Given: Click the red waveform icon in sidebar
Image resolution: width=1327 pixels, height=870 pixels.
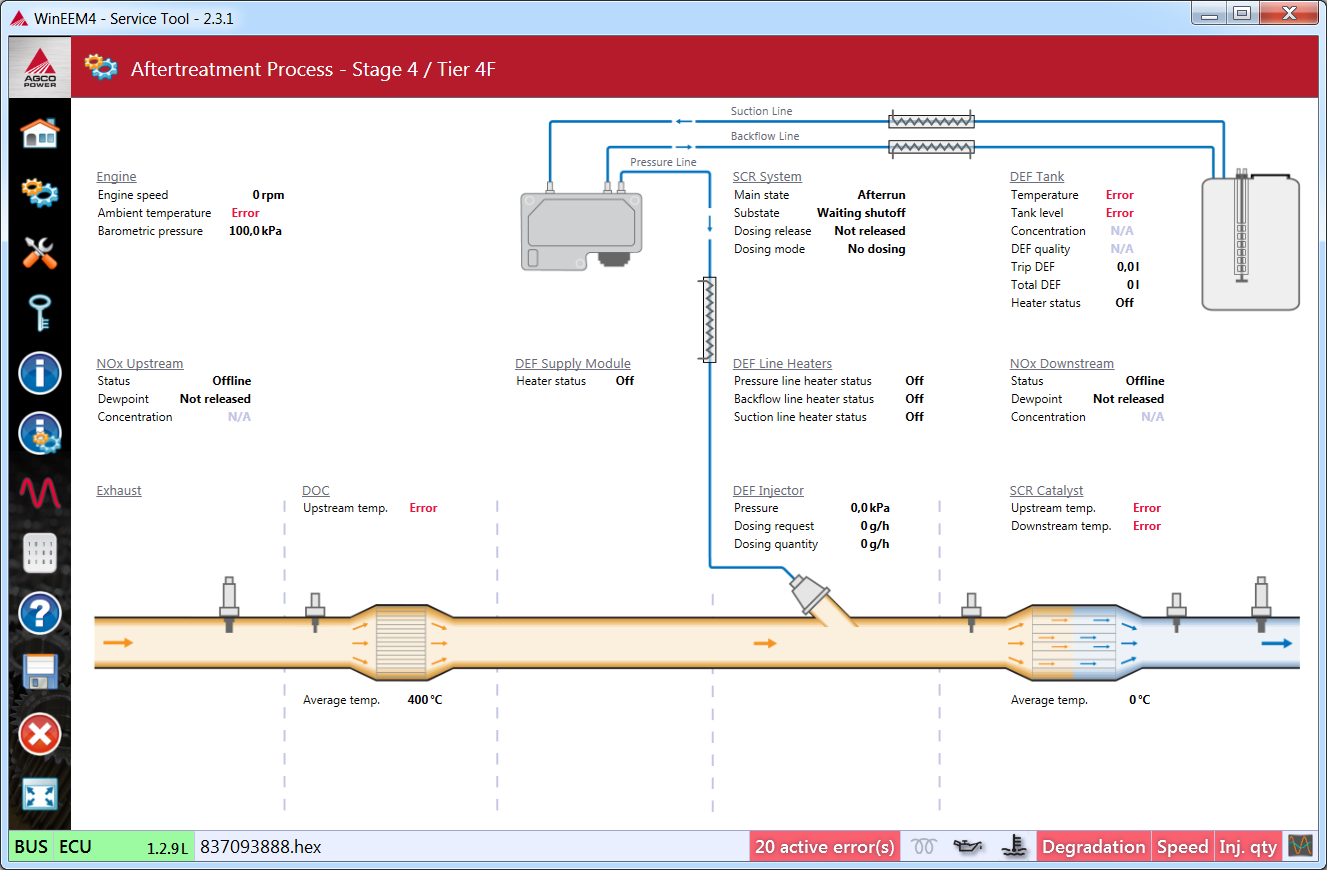Looking at the screenshot, I should [40, 492].
